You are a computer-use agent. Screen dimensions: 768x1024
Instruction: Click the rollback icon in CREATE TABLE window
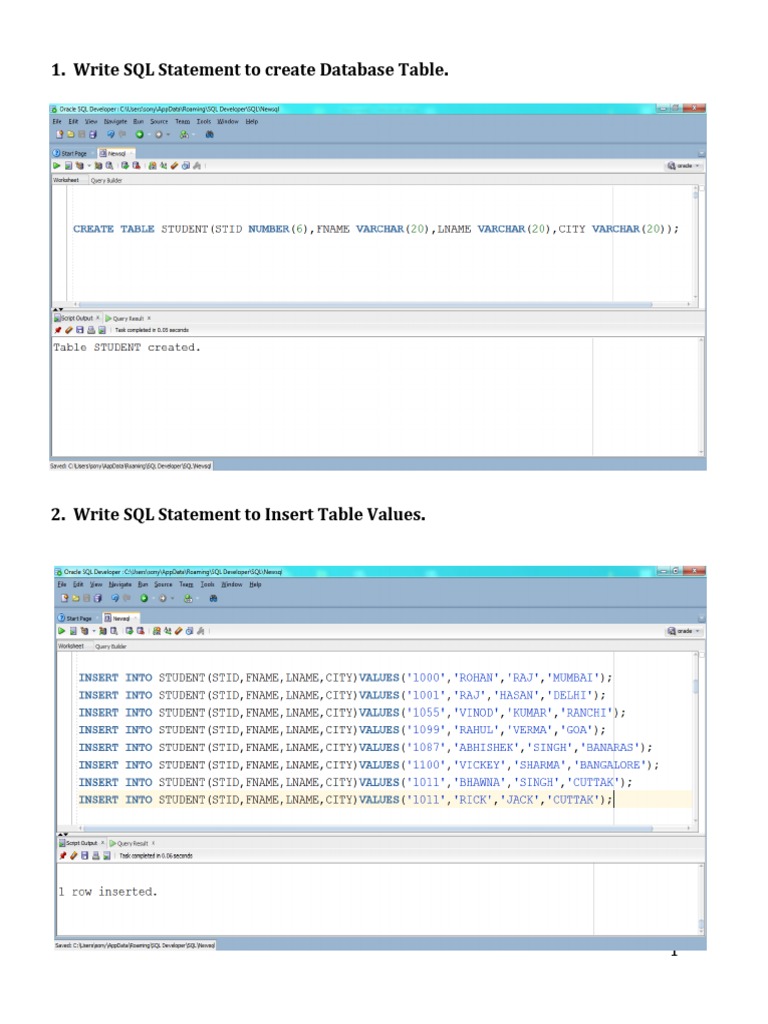click(136, 166)
